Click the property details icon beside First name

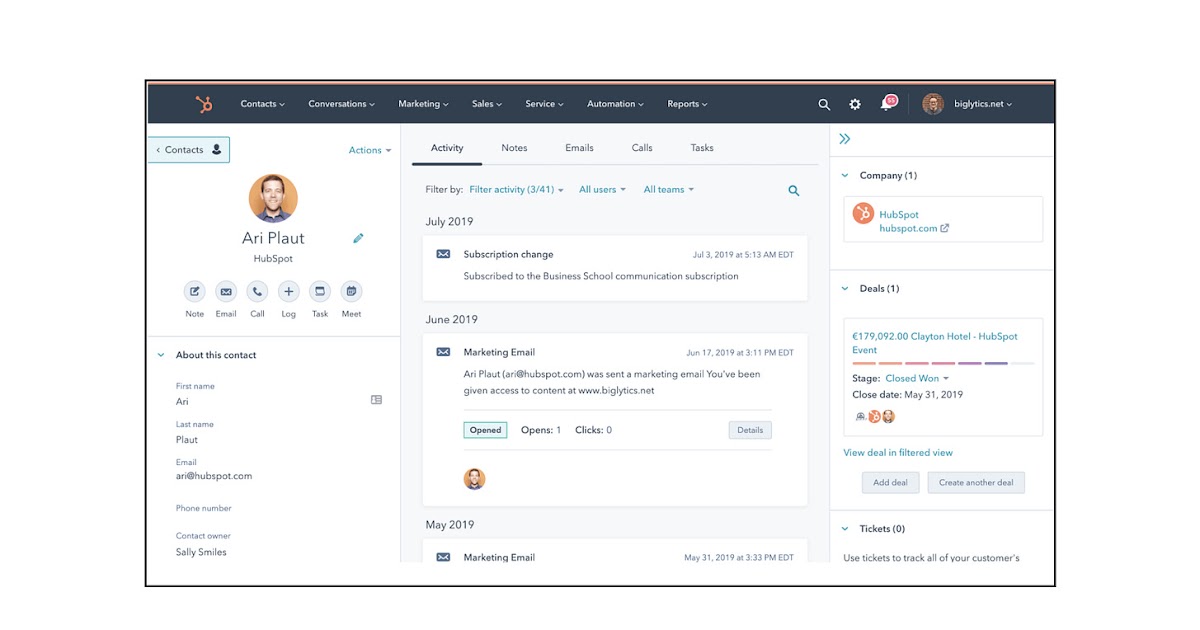click(376, 399)
